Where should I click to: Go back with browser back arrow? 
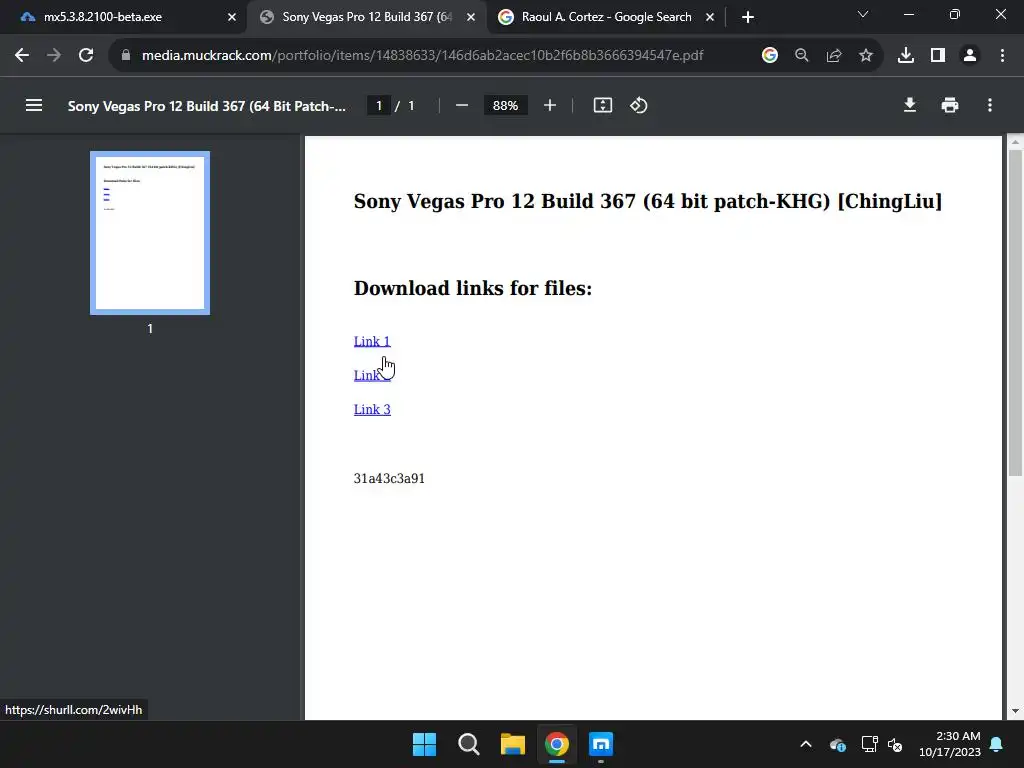(22, 56)
